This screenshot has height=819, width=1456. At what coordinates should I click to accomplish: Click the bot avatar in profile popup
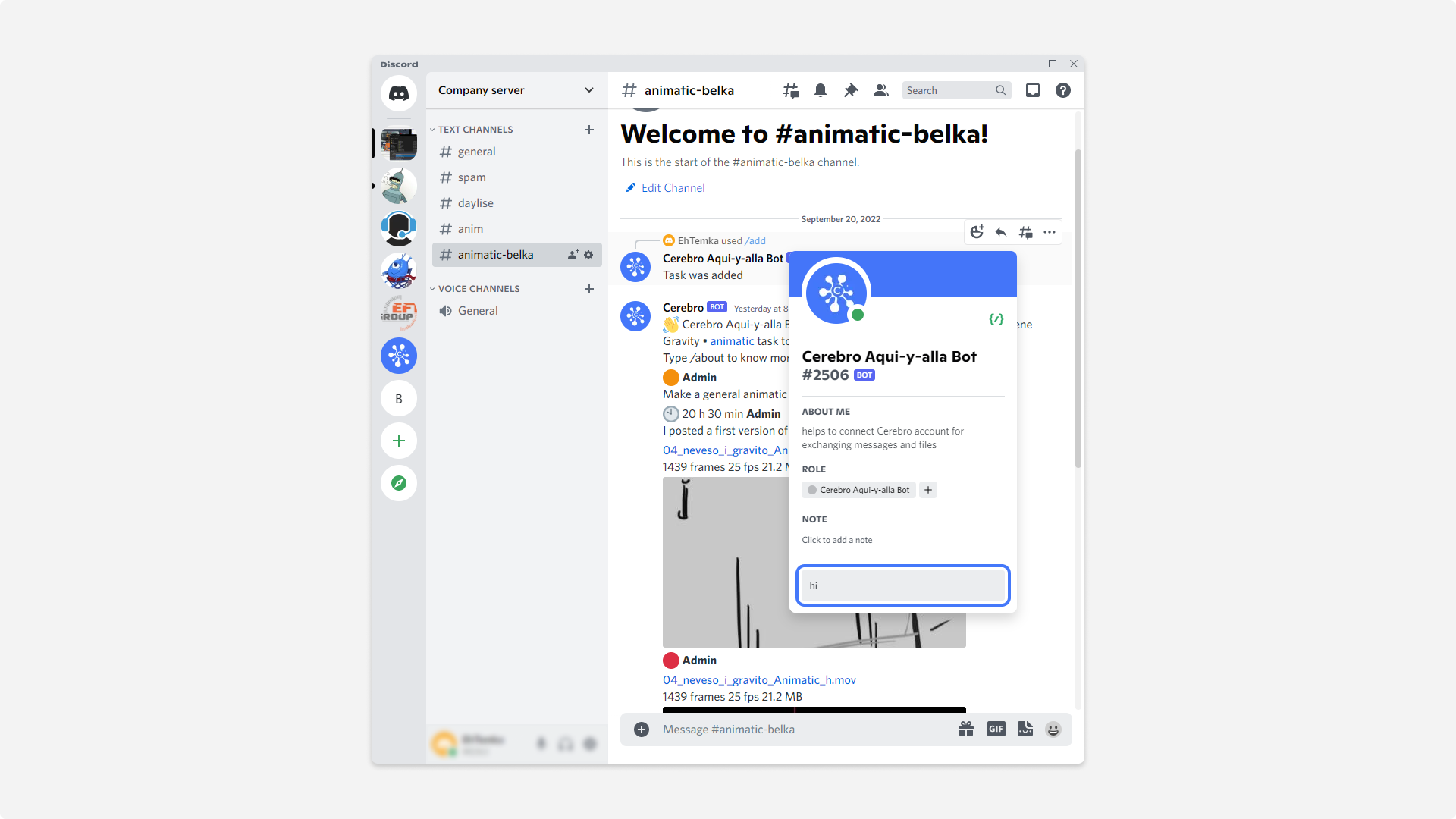click(836, 292)
